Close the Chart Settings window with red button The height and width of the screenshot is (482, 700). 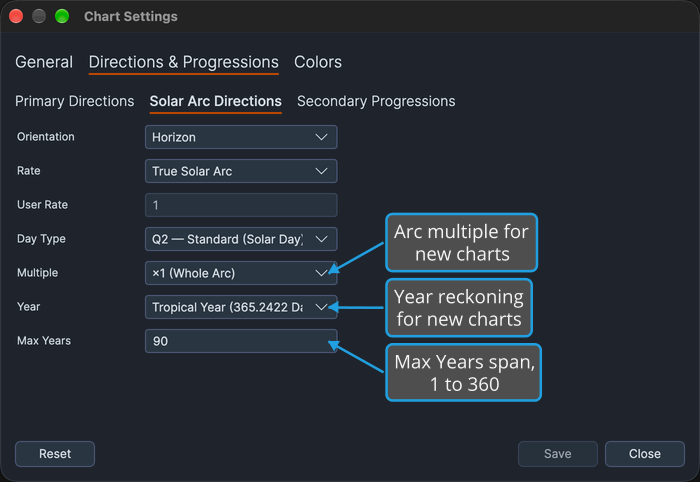tap(16, 16)
